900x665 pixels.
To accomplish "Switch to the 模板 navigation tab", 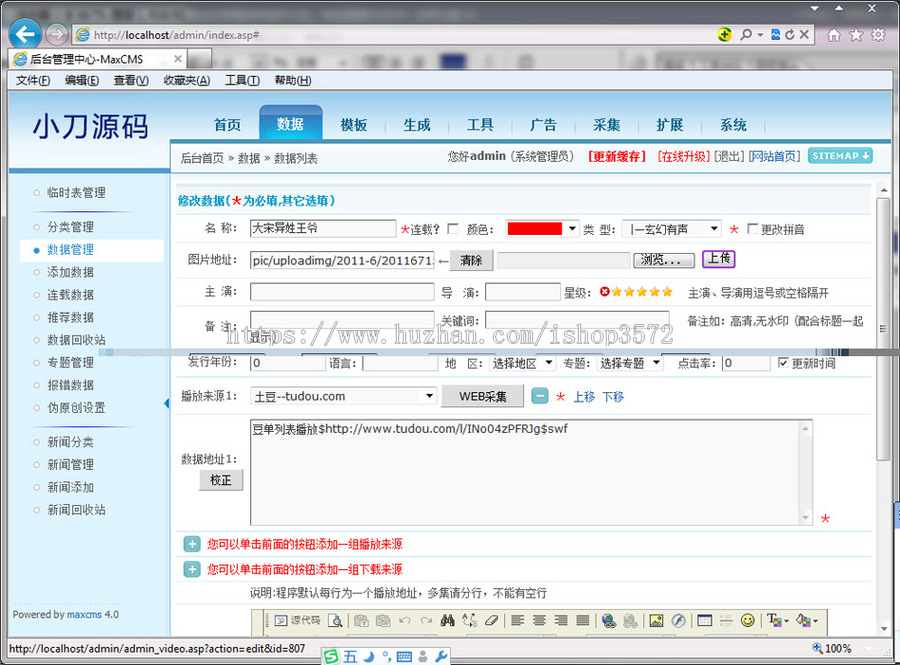I will point(354,125).
